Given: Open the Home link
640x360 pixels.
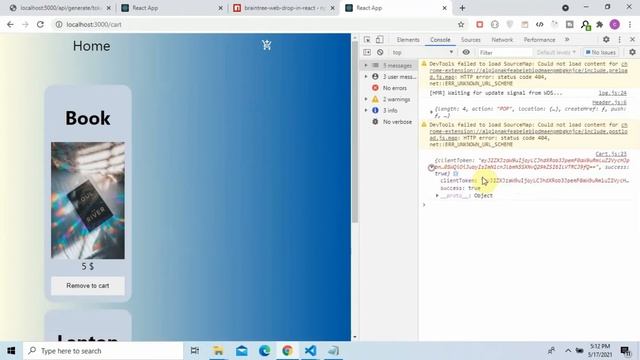Looking at the screenshot, I should [91, 46].
